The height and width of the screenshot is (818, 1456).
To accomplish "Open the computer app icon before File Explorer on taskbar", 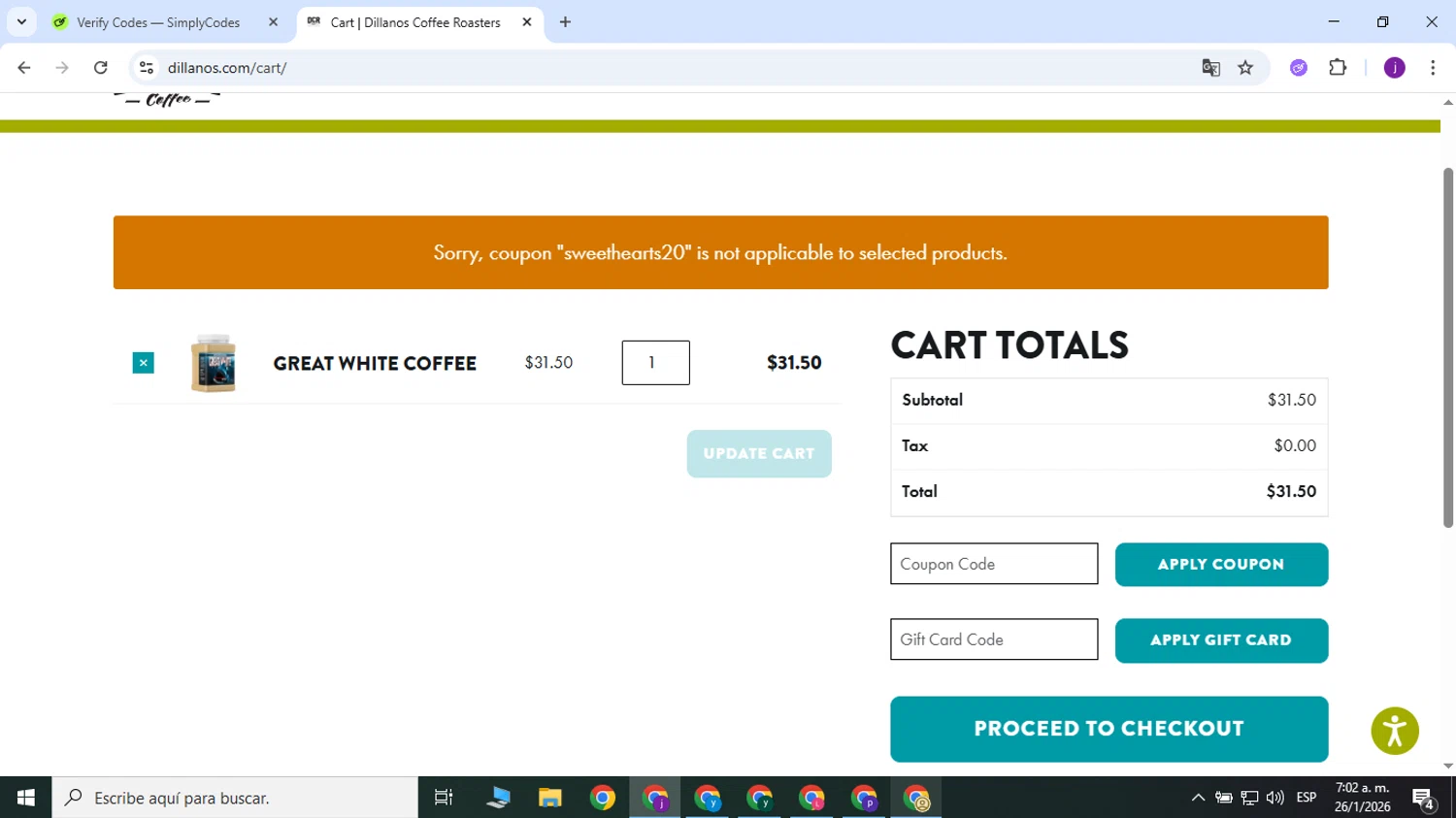I will coord(498,798).
